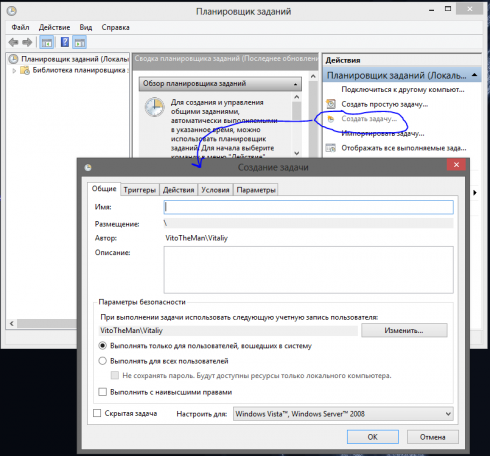Select 'Выполнять для всех пользователей' option
Image resolution: width=490 pixels, height=456 pixels.
pyautogui.click(x=103, y=361)
